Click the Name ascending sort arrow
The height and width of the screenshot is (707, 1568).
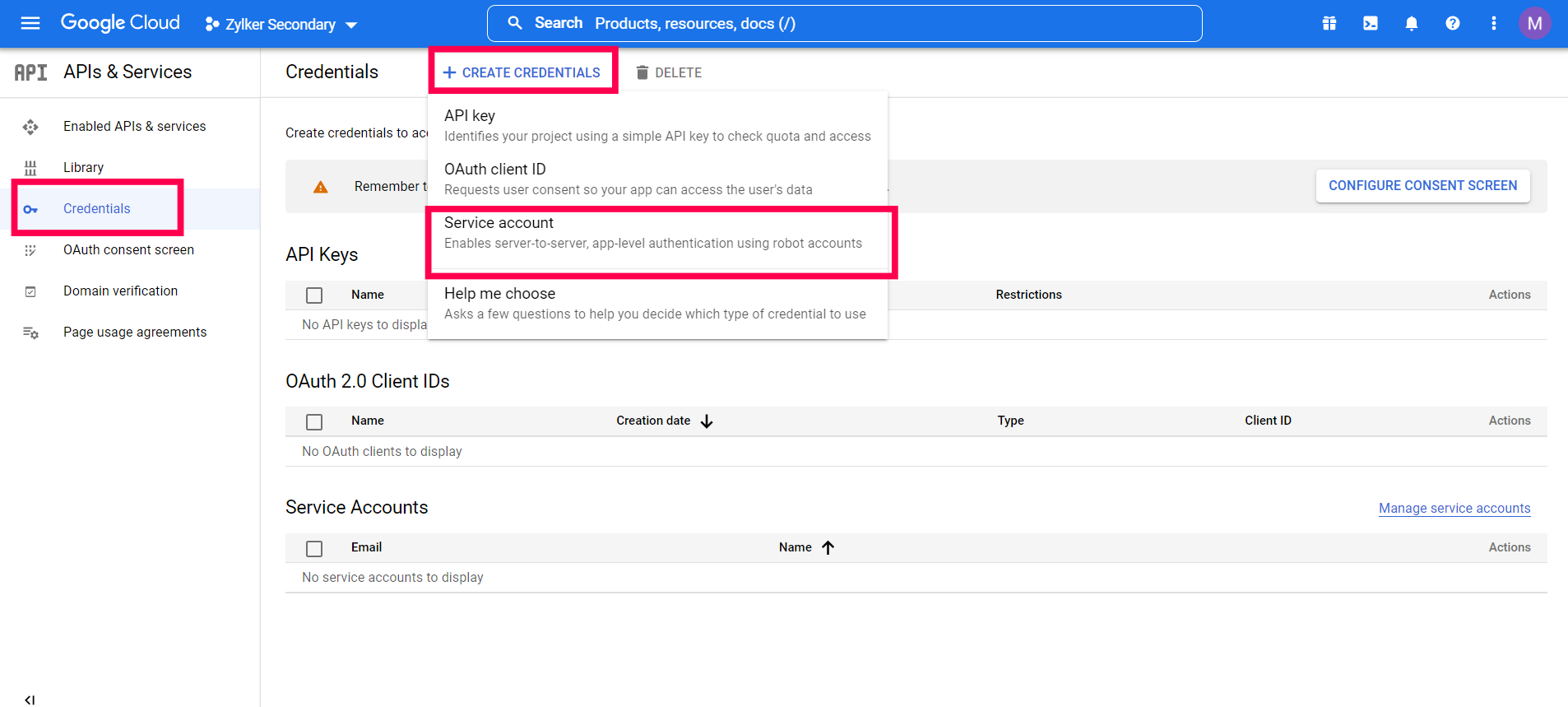click(828, 548)
